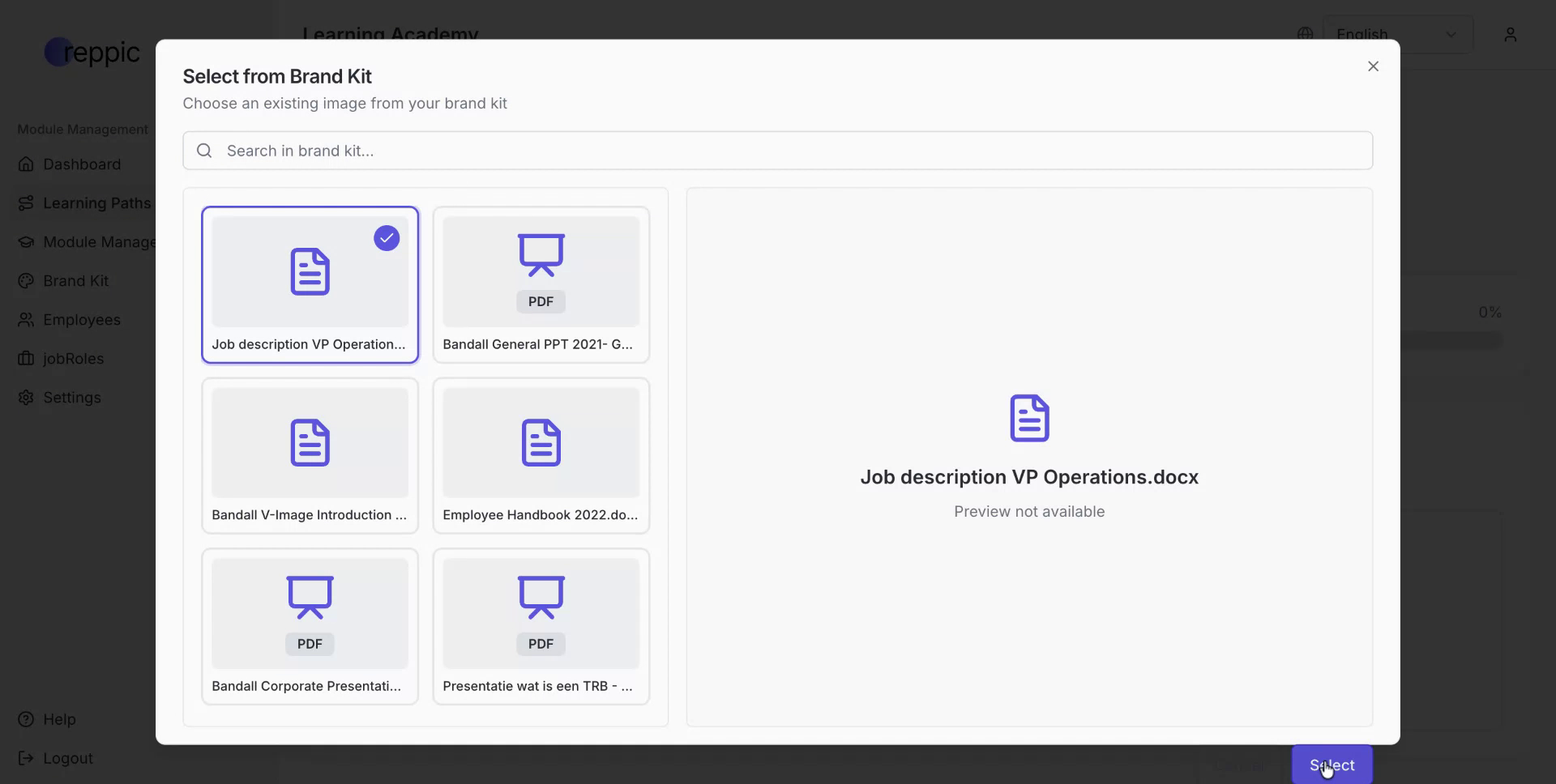Click the Logout option
This screenshot has height=784, width=1556.
(x=66, y=758)
